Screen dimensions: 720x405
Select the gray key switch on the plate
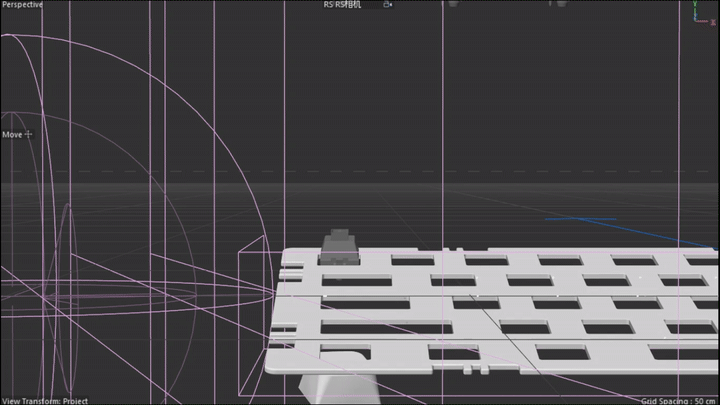coord(339,248)
